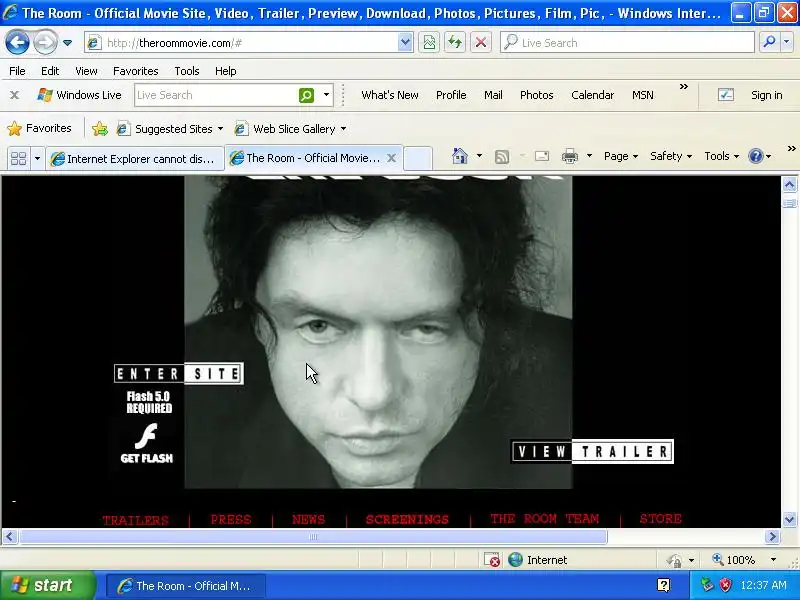Click the Print icon
Screen dimensions: 800x600
click(x=570, y=156)
